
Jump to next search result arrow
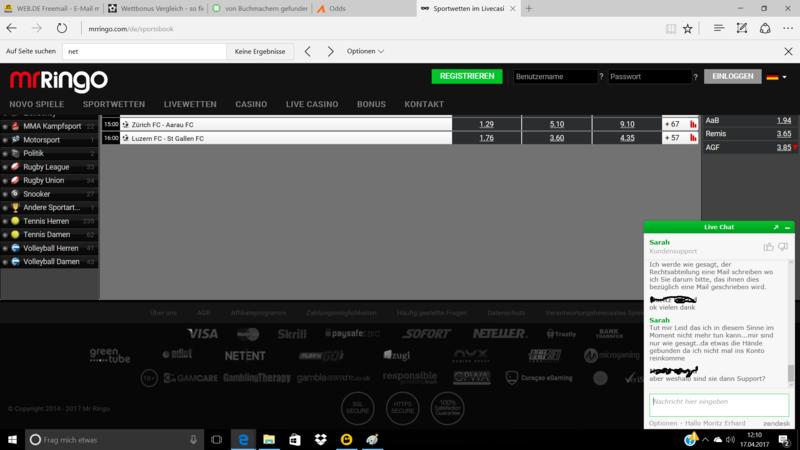click(x=331, y=52)
